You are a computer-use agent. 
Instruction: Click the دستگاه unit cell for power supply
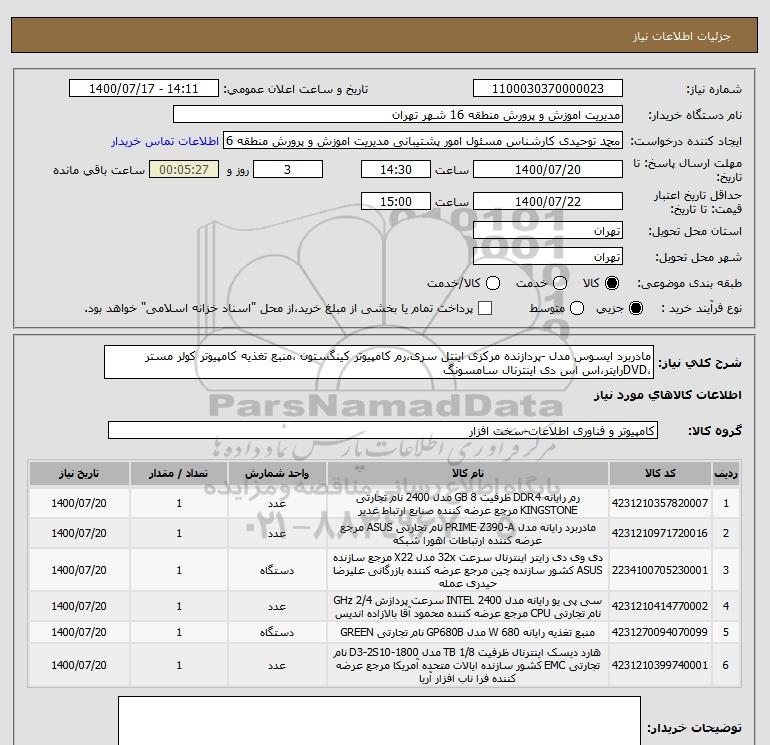click(x=277, y=632)
